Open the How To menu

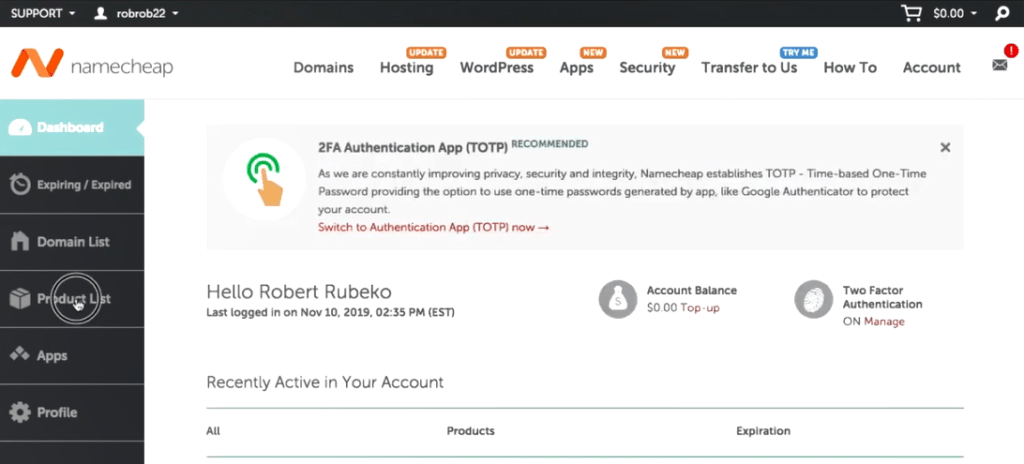850,67
